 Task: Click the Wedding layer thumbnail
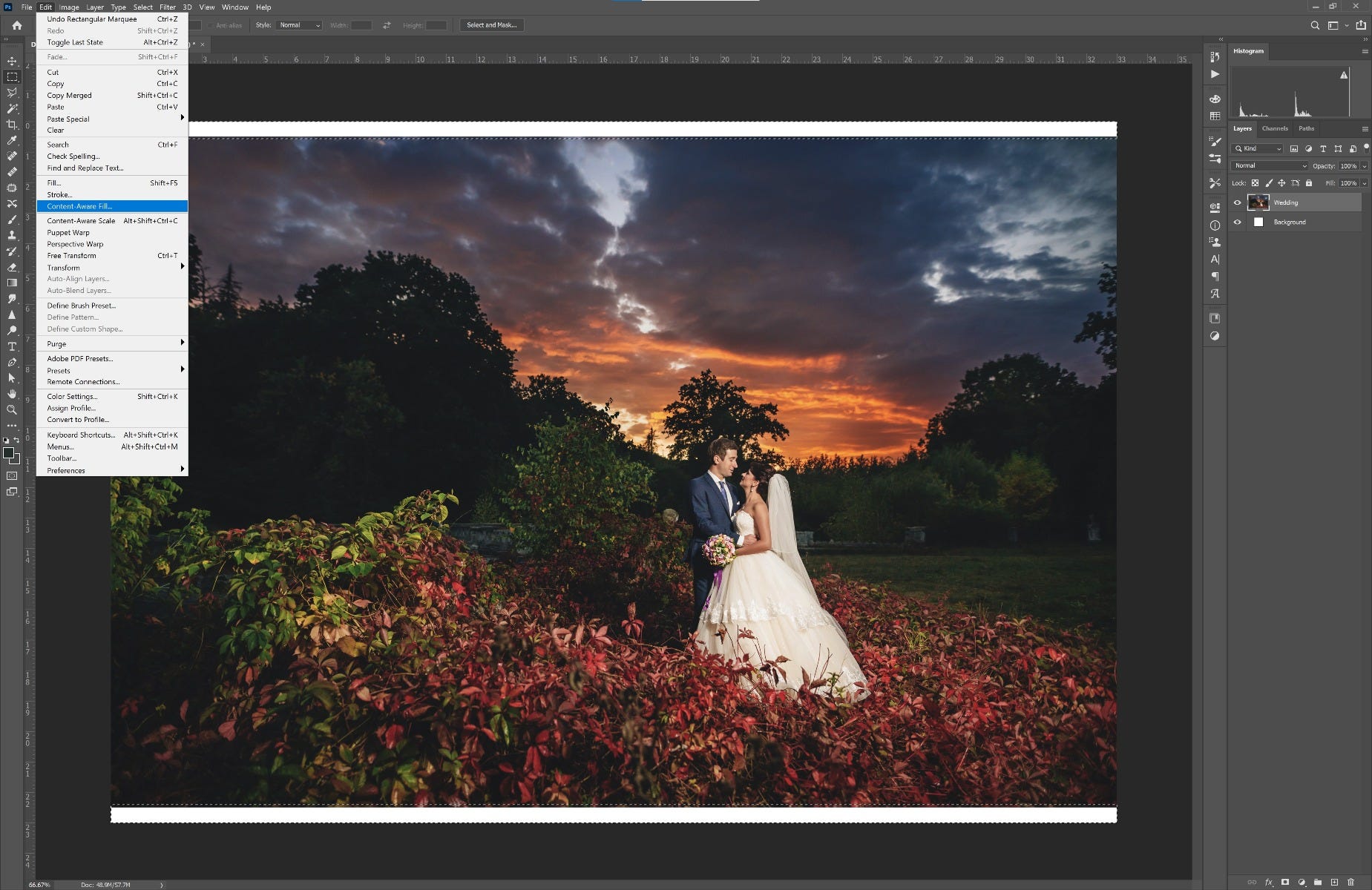1258,202
